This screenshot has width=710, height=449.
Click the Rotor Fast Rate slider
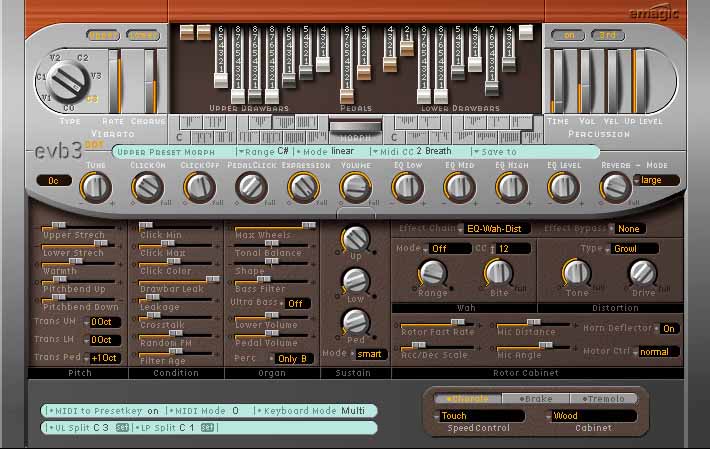click(437, 323)
